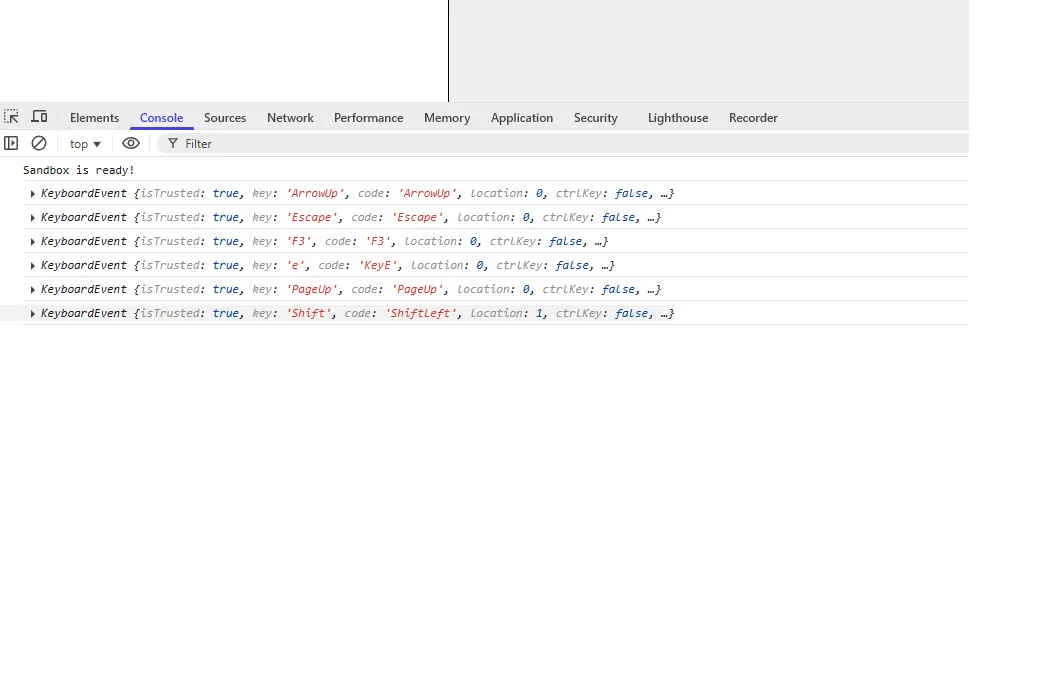The width and height of the screenshot is (1039, 694).
Task: Select the Application tab
Action: click(521, 117)
